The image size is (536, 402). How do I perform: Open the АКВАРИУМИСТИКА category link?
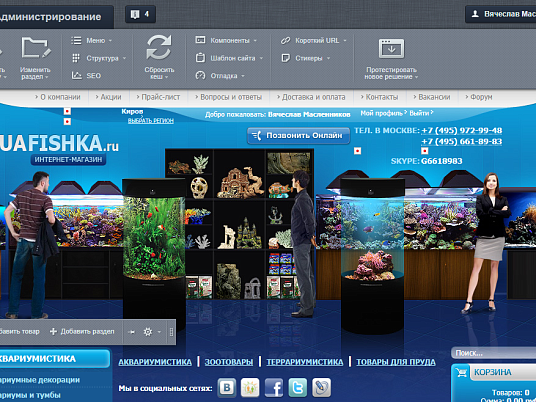click(155, 362)
